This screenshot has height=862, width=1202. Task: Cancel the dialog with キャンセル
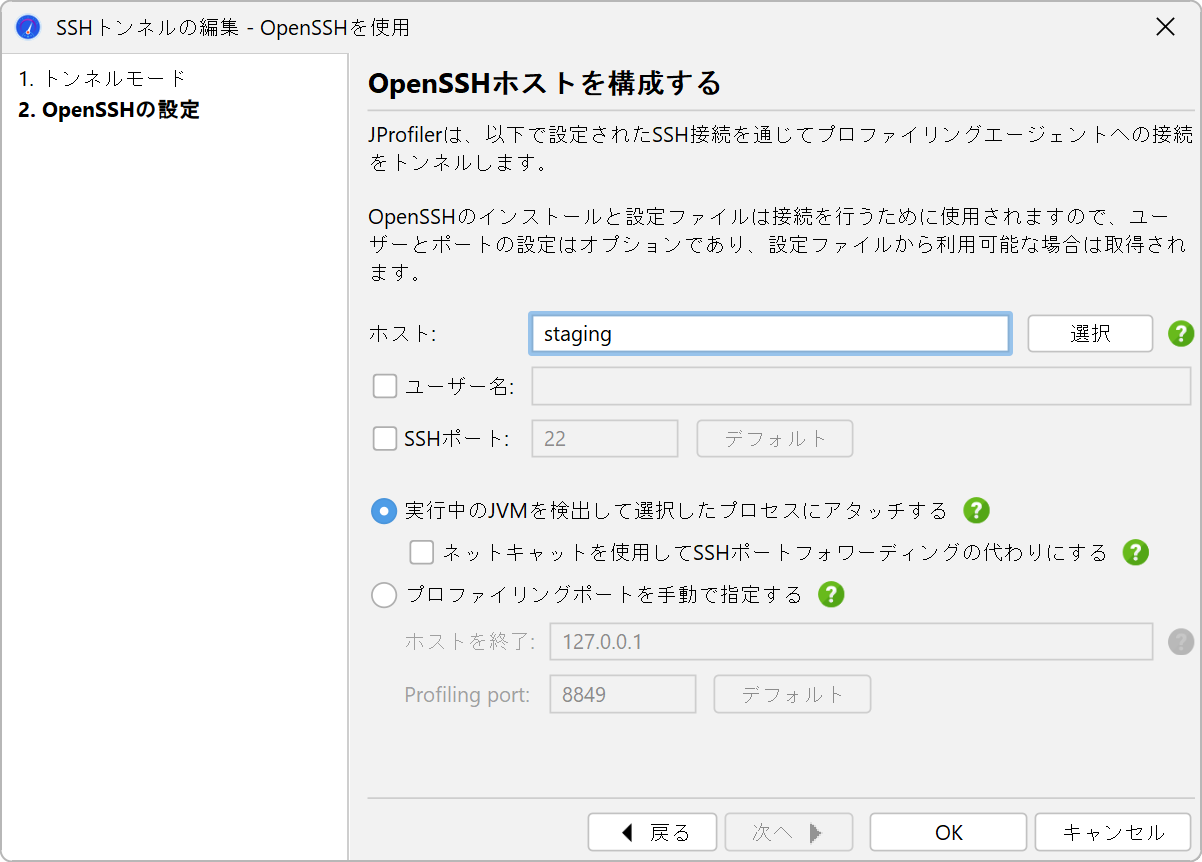[x=1113, y=832]
